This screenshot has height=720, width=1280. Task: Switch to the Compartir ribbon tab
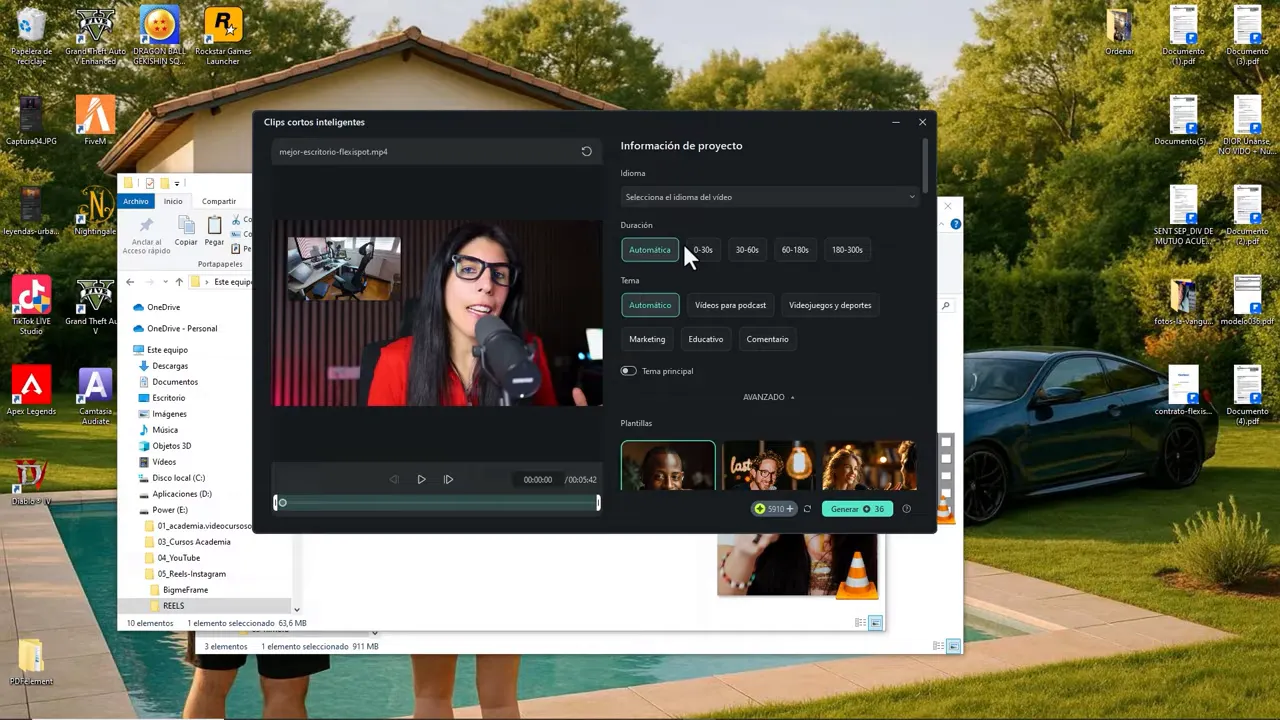click(219, 201)
